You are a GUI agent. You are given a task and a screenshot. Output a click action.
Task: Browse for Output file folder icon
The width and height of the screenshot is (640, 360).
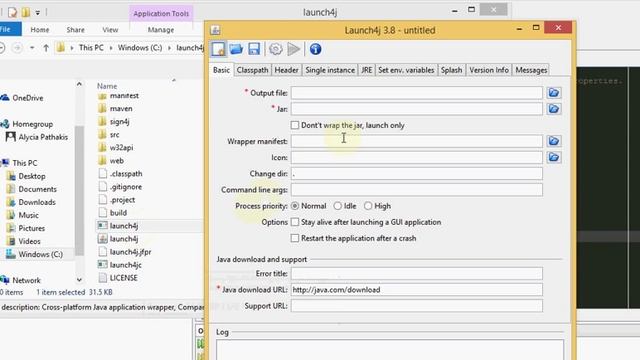point(553,93)
